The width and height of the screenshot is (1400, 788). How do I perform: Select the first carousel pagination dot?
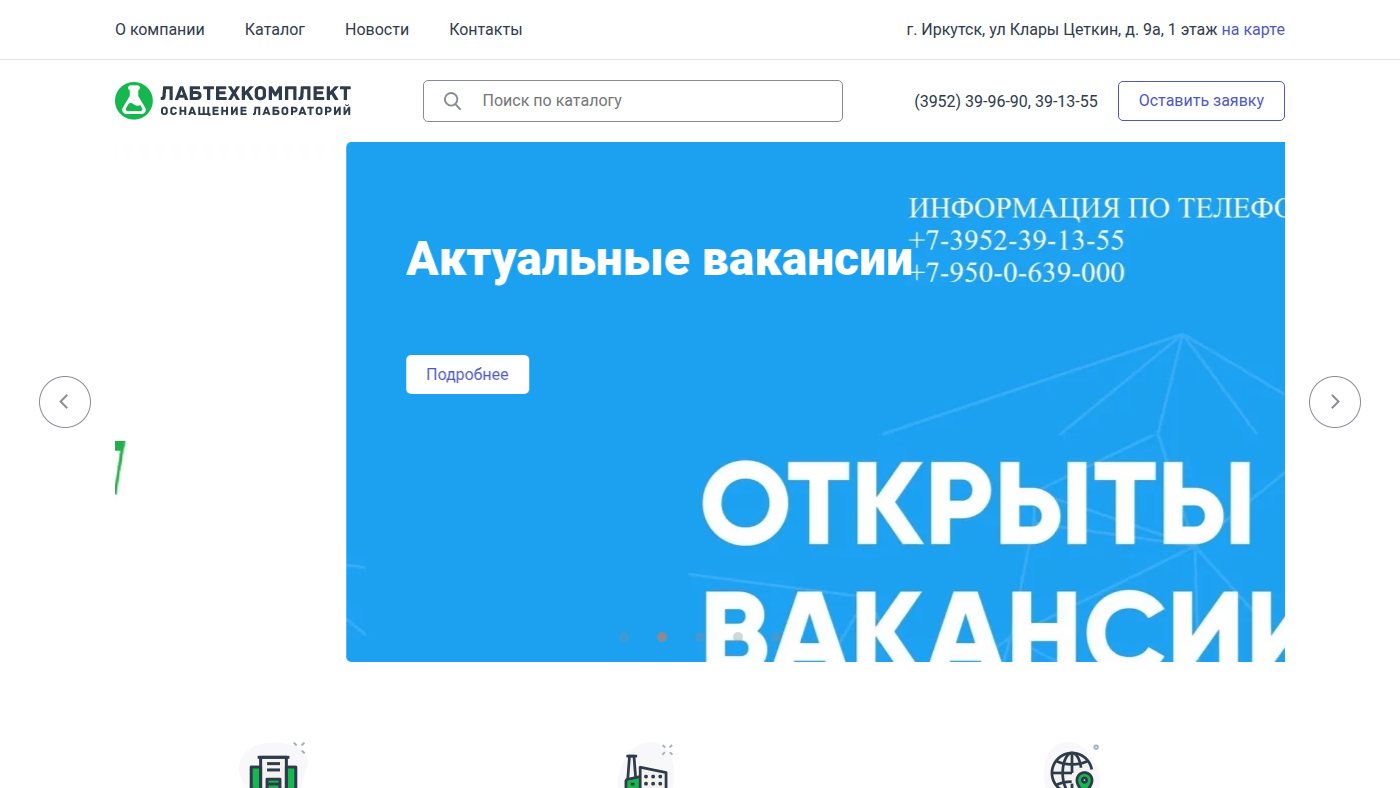624,637
